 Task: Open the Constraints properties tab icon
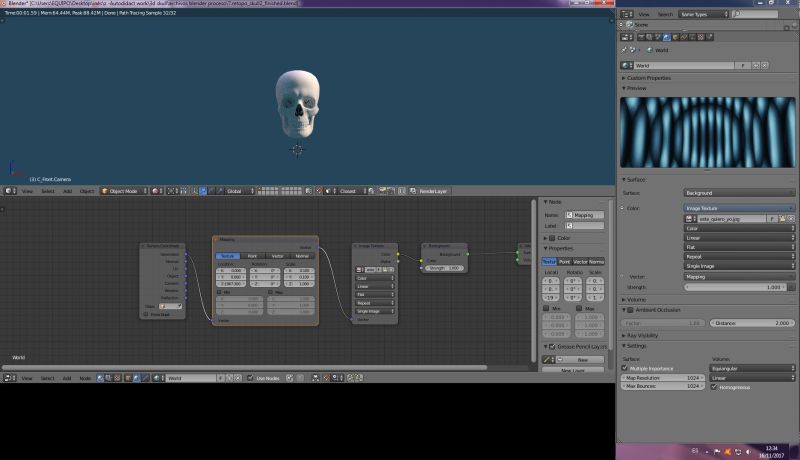(x=684, y=37)
